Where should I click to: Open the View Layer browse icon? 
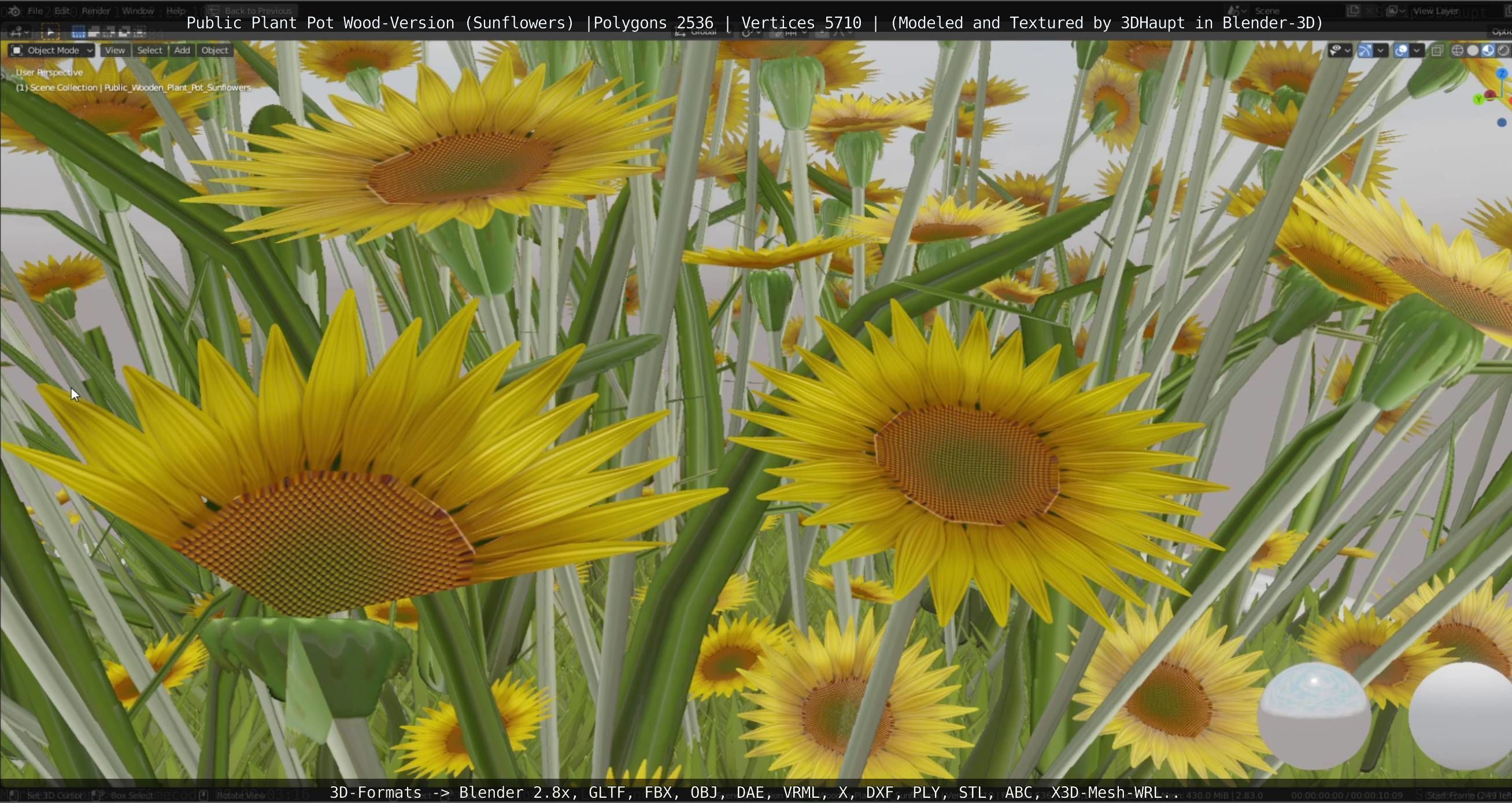tap(1397, 10)
